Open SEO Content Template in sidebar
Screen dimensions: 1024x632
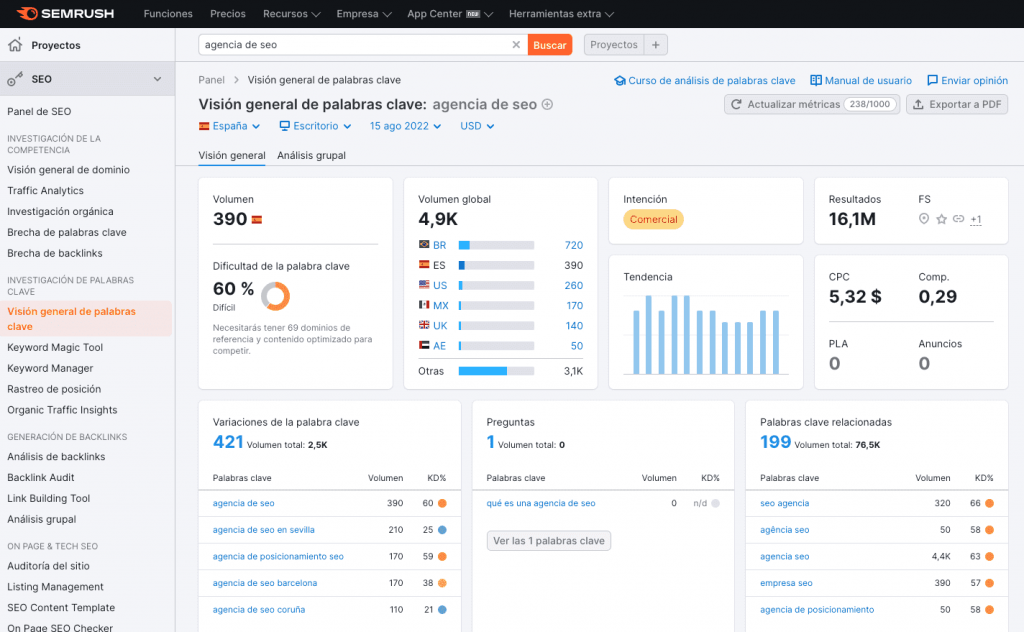point(61,607)
